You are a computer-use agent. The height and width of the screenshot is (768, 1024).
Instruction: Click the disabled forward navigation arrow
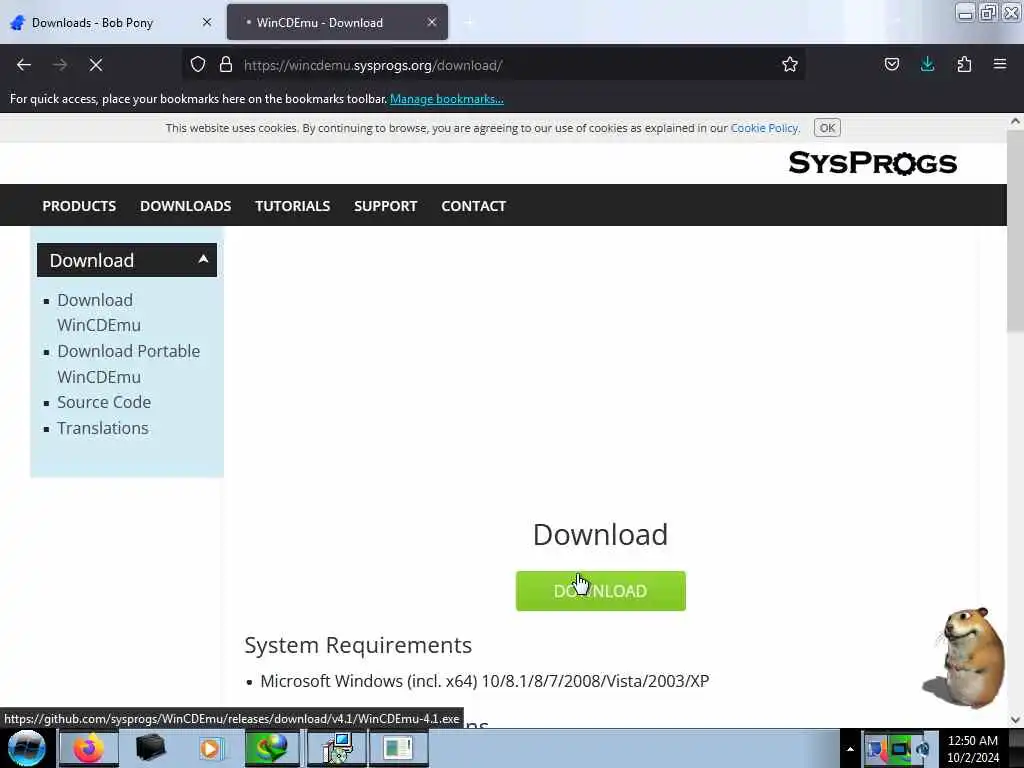[60, 65]
